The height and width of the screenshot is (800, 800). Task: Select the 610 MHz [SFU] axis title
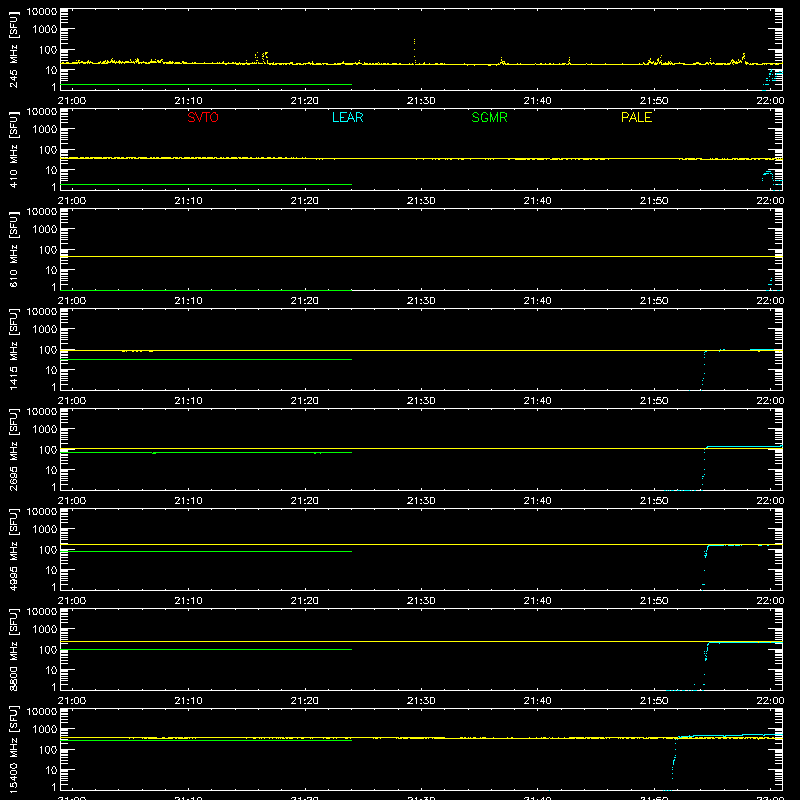(13, 250)
